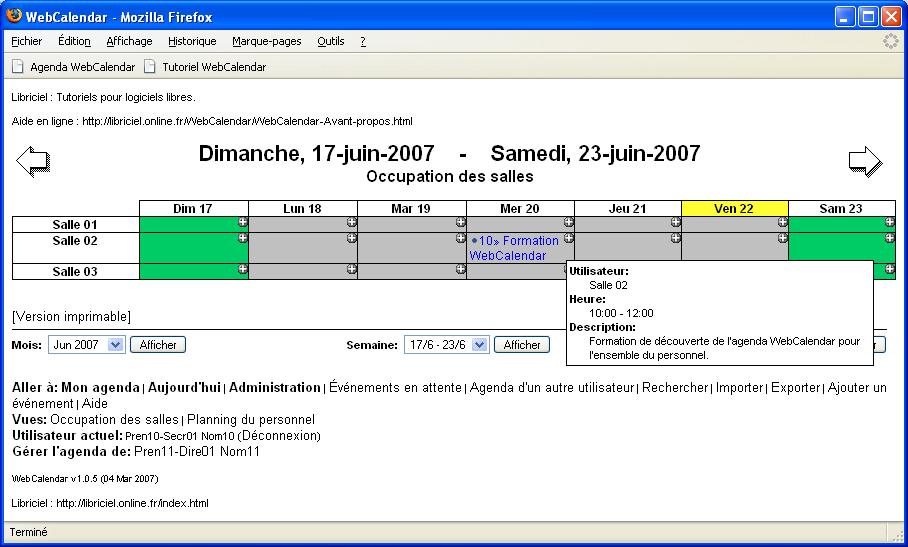
Task: Add event in Salle 01 on Lun 18
Action: (x=352, y=222)
